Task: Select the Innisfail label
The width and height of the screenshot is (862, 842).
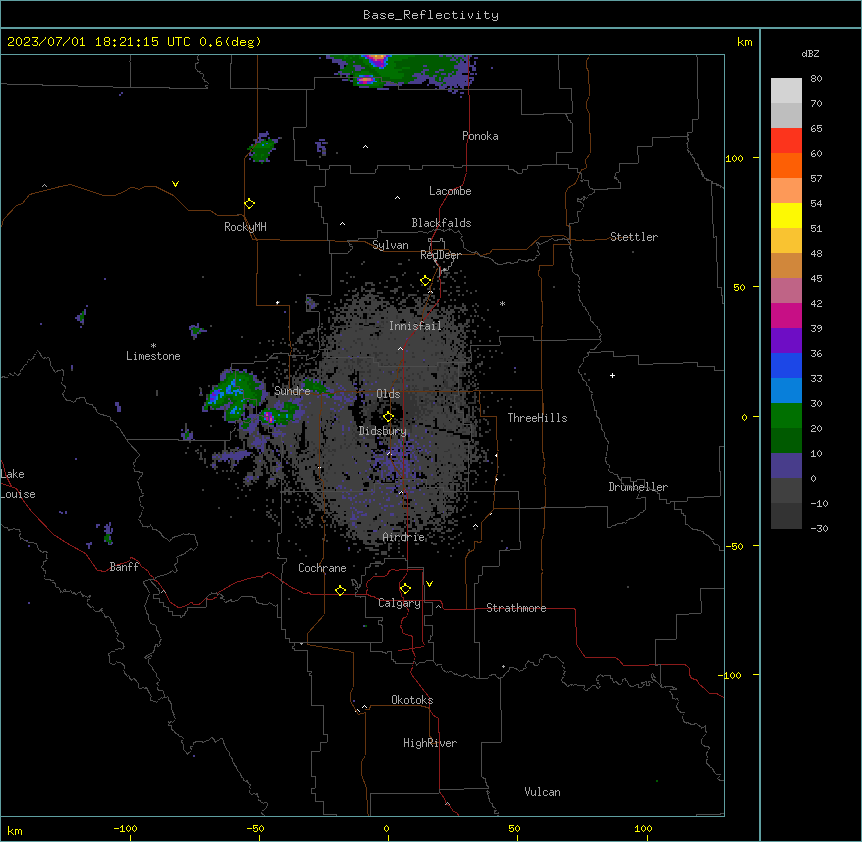Action: tap(415, 326)
